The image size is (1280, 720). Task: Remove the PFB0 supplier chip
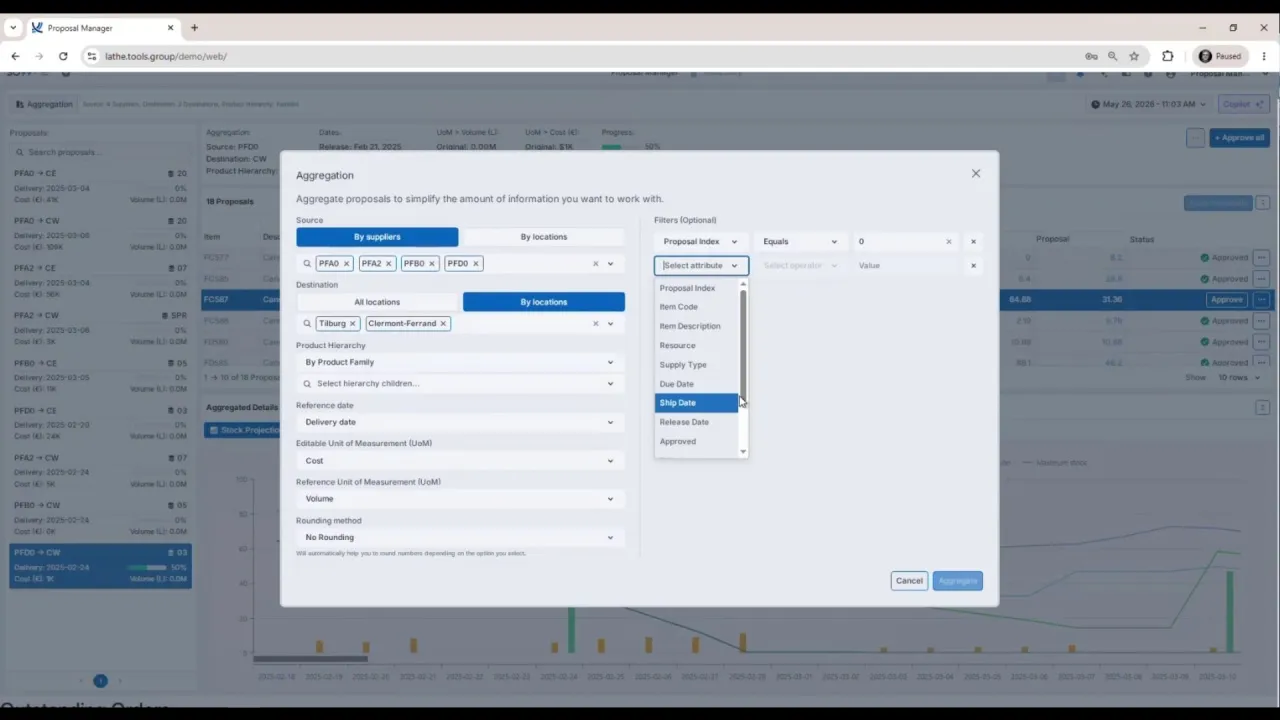[x=432, y=264]
